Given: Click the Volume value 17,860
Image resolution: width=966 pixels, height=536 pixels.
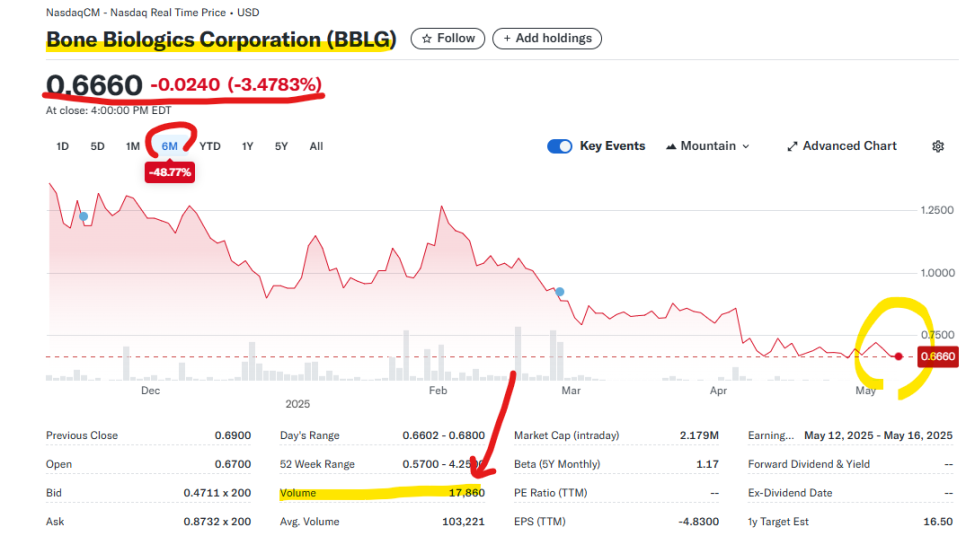Looking at the screenshot, I should tap(466, 493).
